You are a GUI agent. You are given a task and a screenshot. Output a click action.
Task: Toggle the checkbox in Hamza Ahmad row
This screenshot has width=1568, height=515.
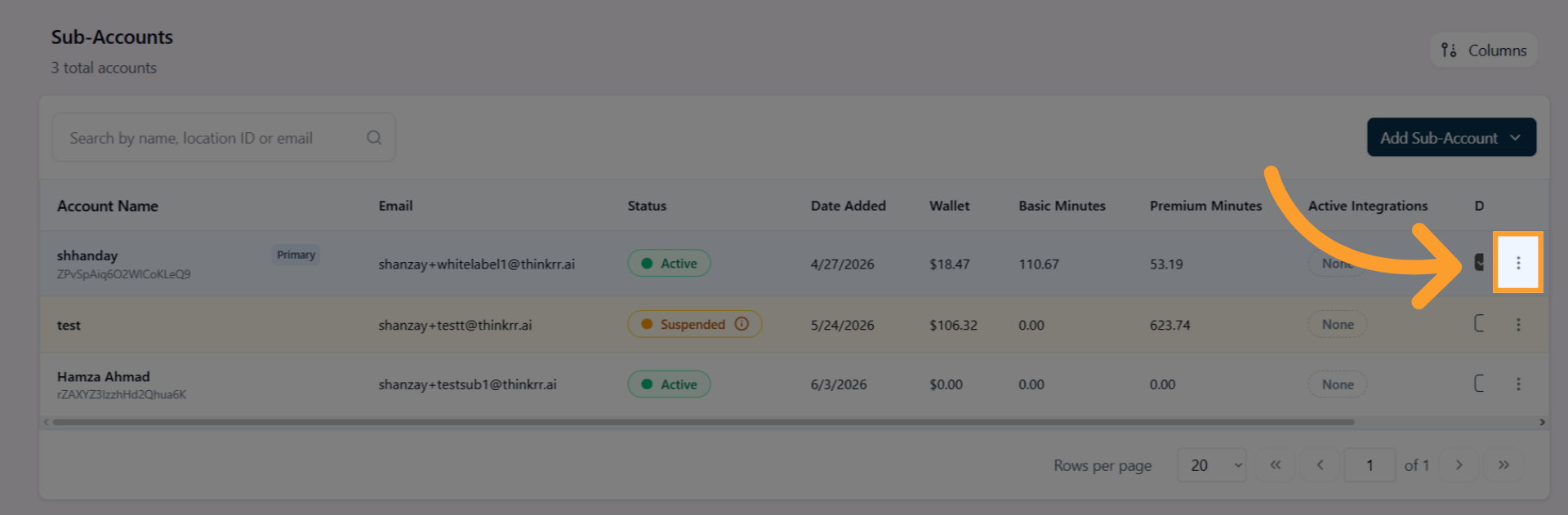click(x=1479, y=384)
